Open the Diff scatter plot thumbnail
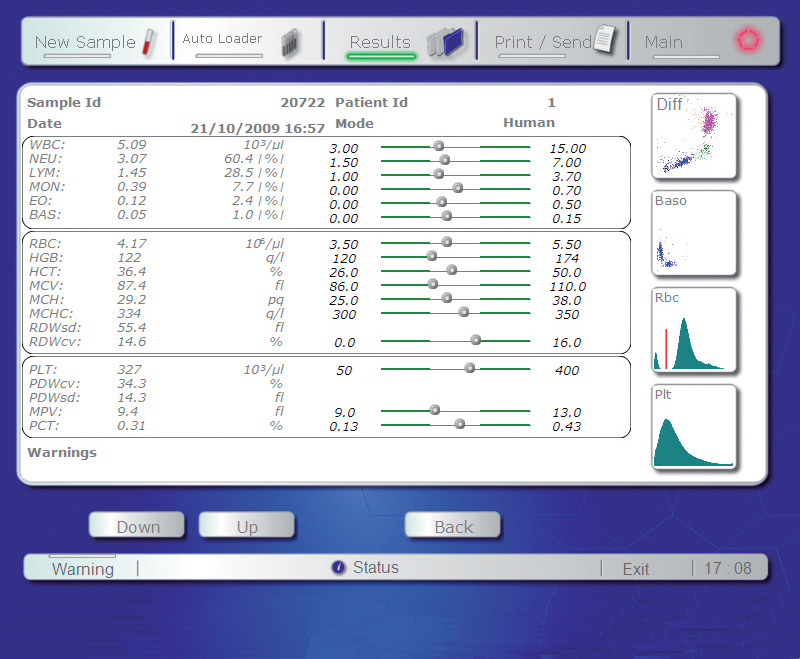This screenshot has height=659, width=800. [x=694, y=135]
